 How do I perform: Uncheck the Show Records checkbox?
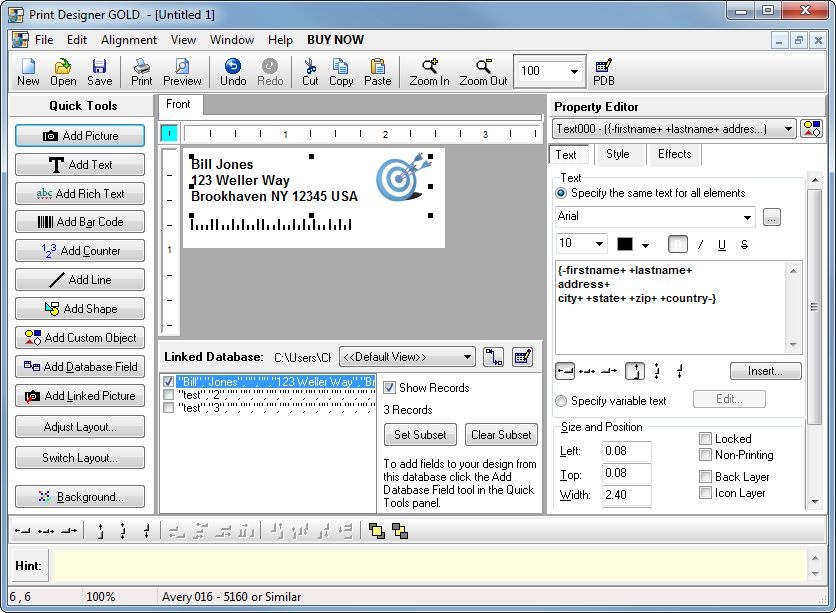pos(390,388)
